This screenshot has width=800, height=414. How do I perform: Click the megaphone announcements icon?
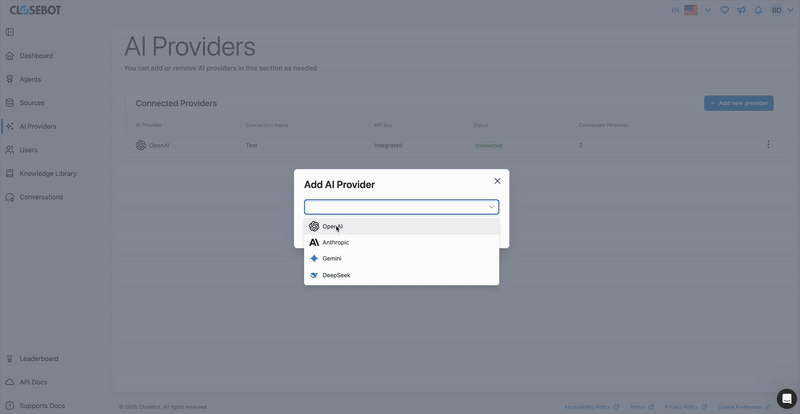[x=741, y=10]
